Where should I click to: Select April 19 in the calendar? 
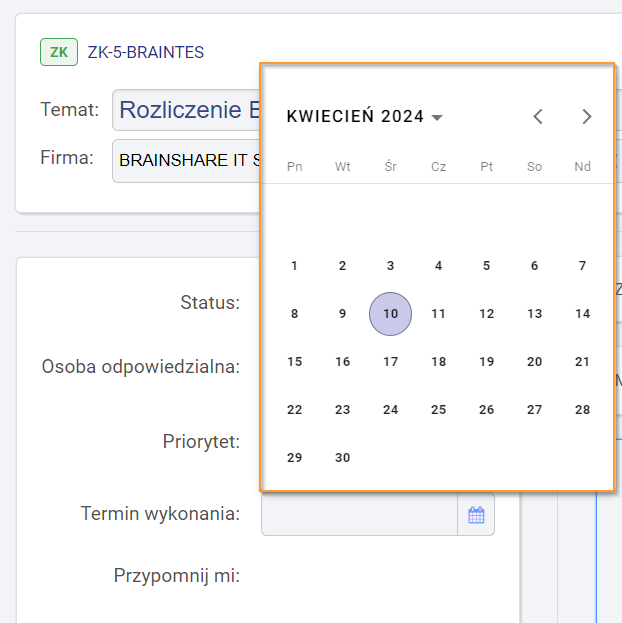(486, 362)
